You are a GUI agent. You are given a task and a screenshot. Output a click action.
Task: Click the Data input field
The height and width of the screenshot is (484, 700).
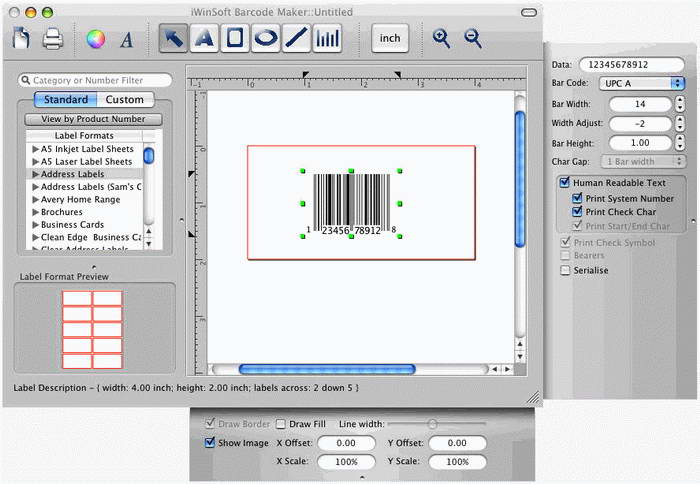pos(631,64)
